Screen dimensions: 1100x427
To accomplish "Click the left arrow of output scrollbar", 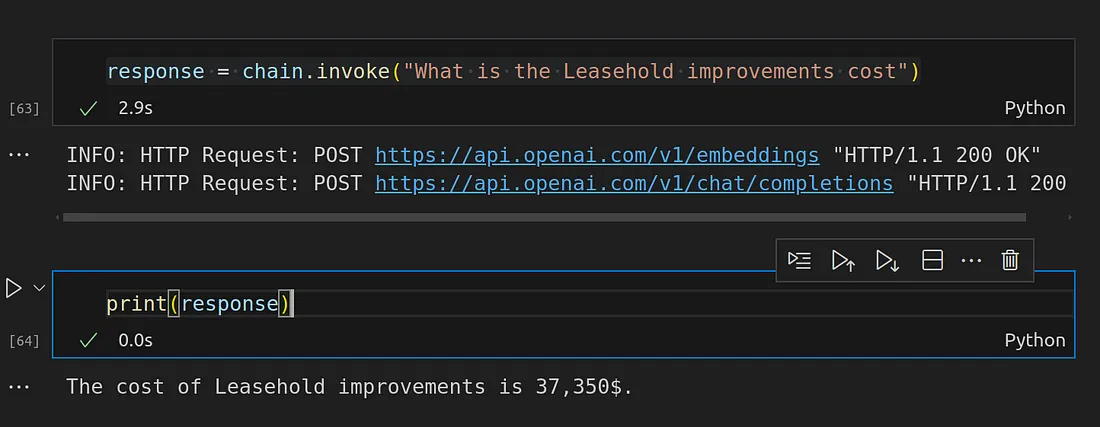I will (58, 218).
